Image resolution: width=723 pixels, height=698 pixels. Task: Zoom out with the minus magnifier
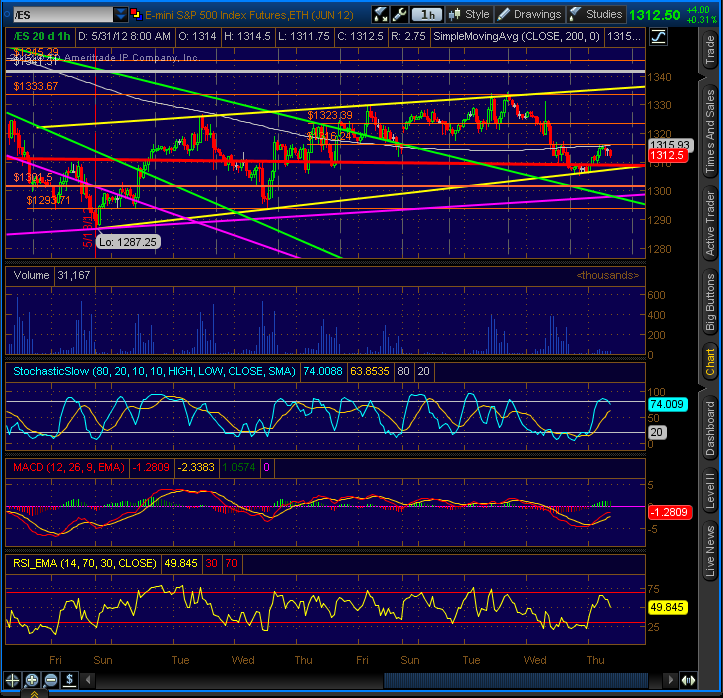[51, 680]
